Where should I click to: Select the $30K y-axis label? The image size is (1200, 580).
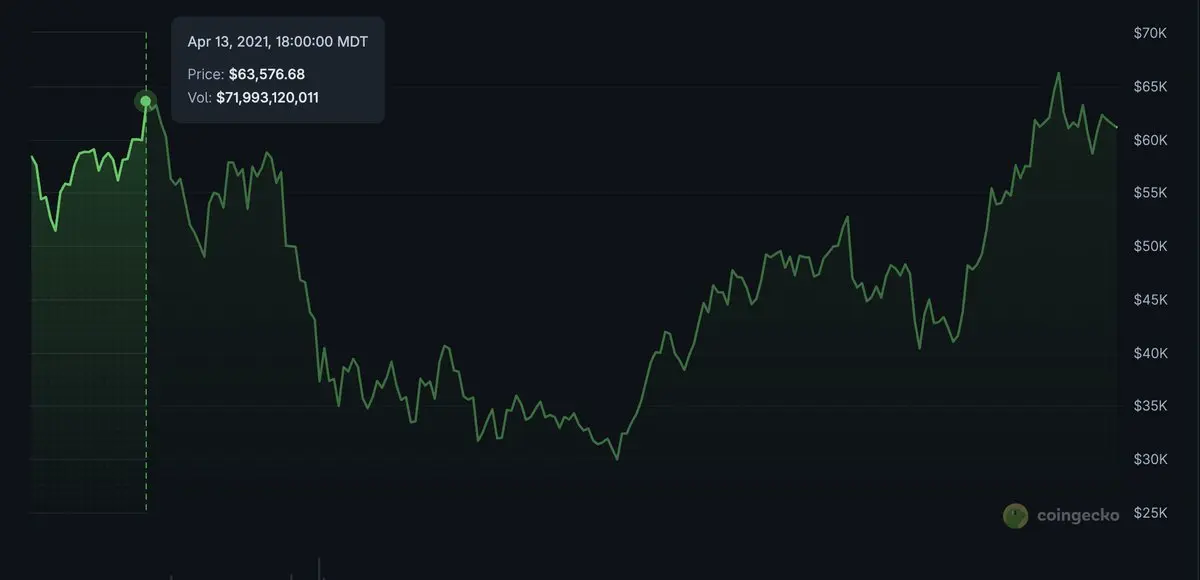(x=1150, y=460)
